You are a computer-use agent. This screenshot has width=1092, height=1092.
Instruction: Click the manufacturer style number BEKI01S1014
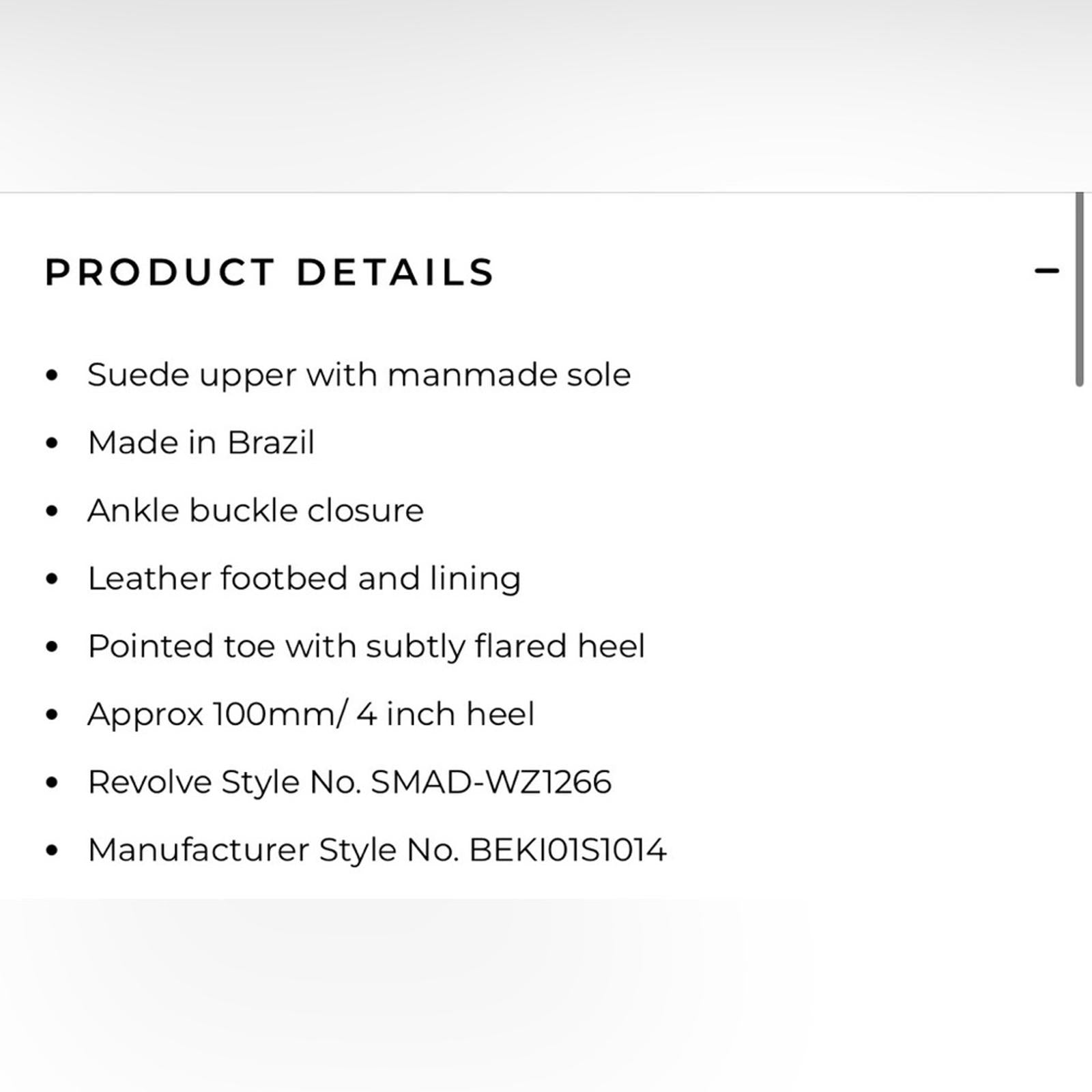point(568,850)
